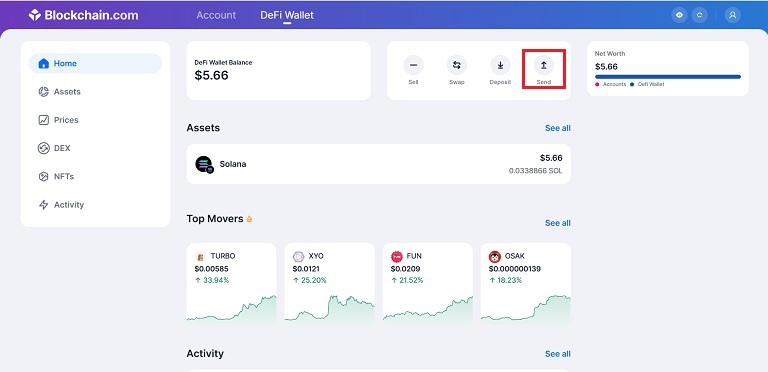The height and width of the screenshot is (372, 768).
Task: Click the 18.23% change on OSAK
Action: [505, 280]
